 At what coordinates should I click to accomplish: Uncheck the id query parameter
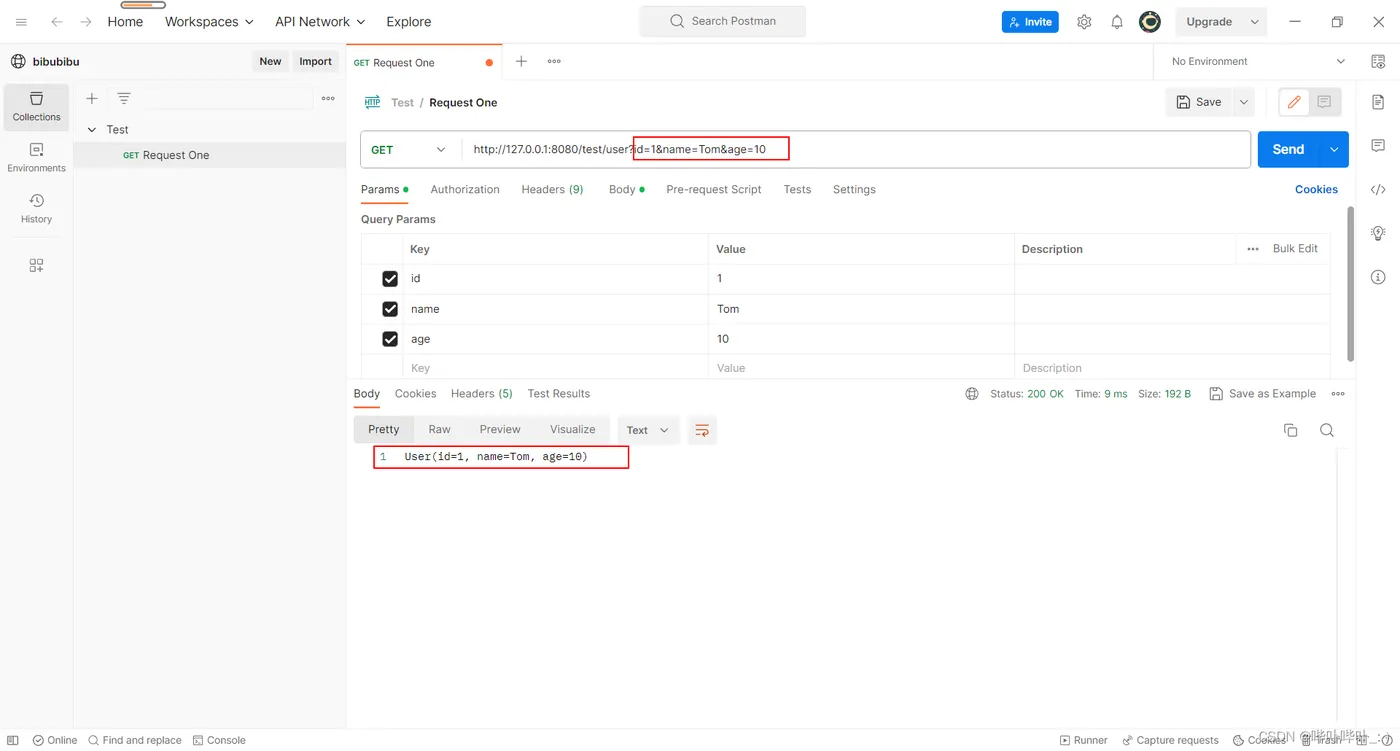click(x=390, y=279)
